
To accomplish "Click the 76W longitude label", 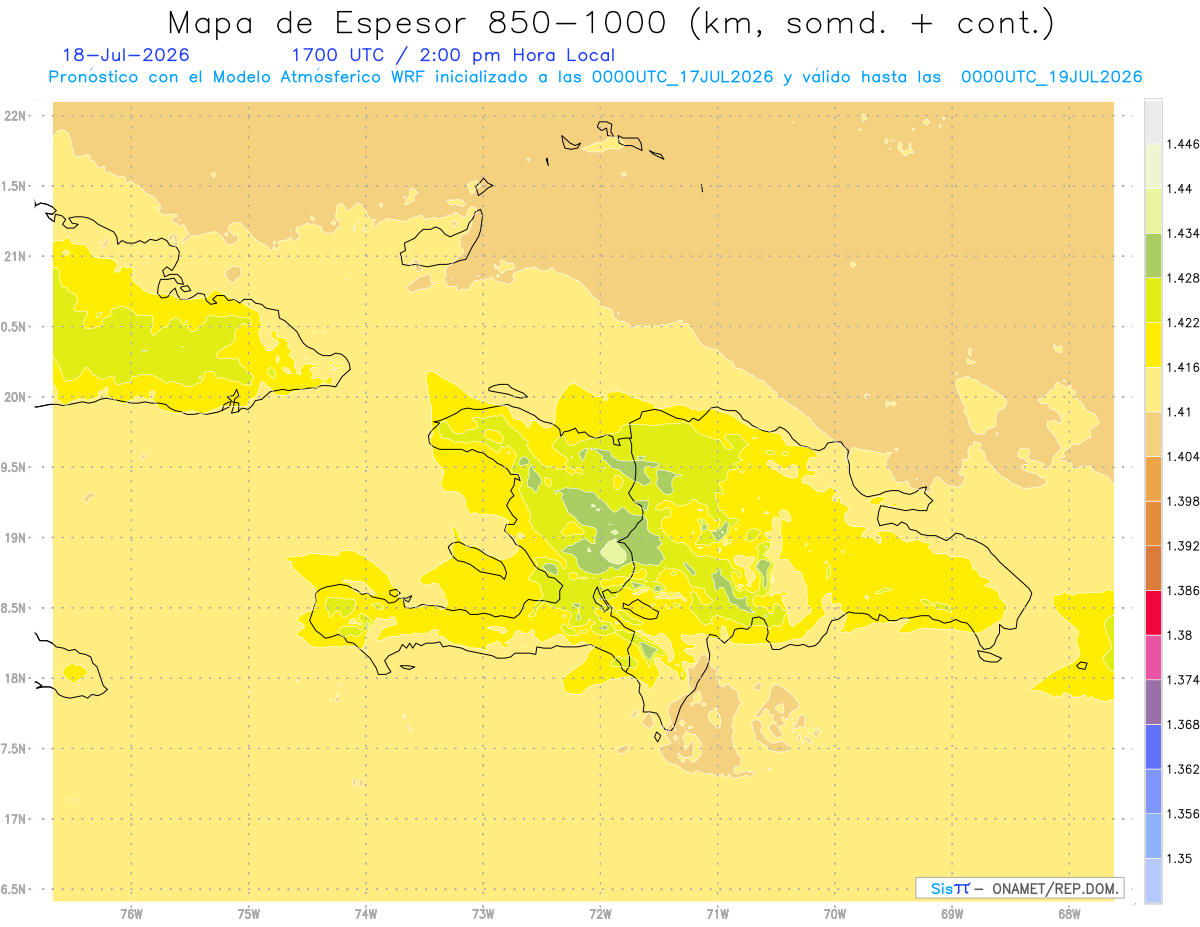I will click(x=131, y=913).
